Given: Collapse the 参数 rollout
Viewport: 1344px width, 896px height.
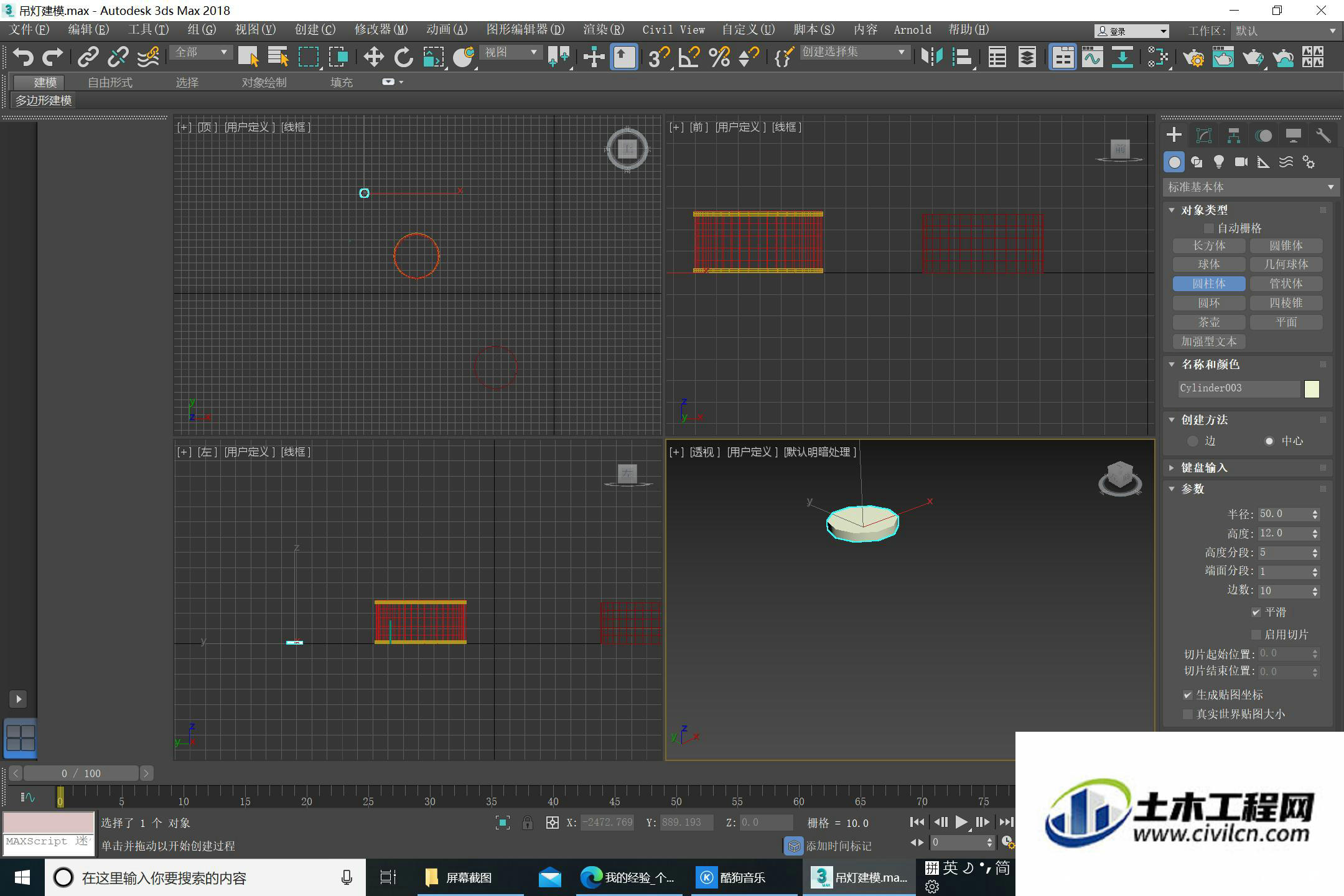Looking at the screenshot, I should pyautogui.click(x=1172, y=489).
